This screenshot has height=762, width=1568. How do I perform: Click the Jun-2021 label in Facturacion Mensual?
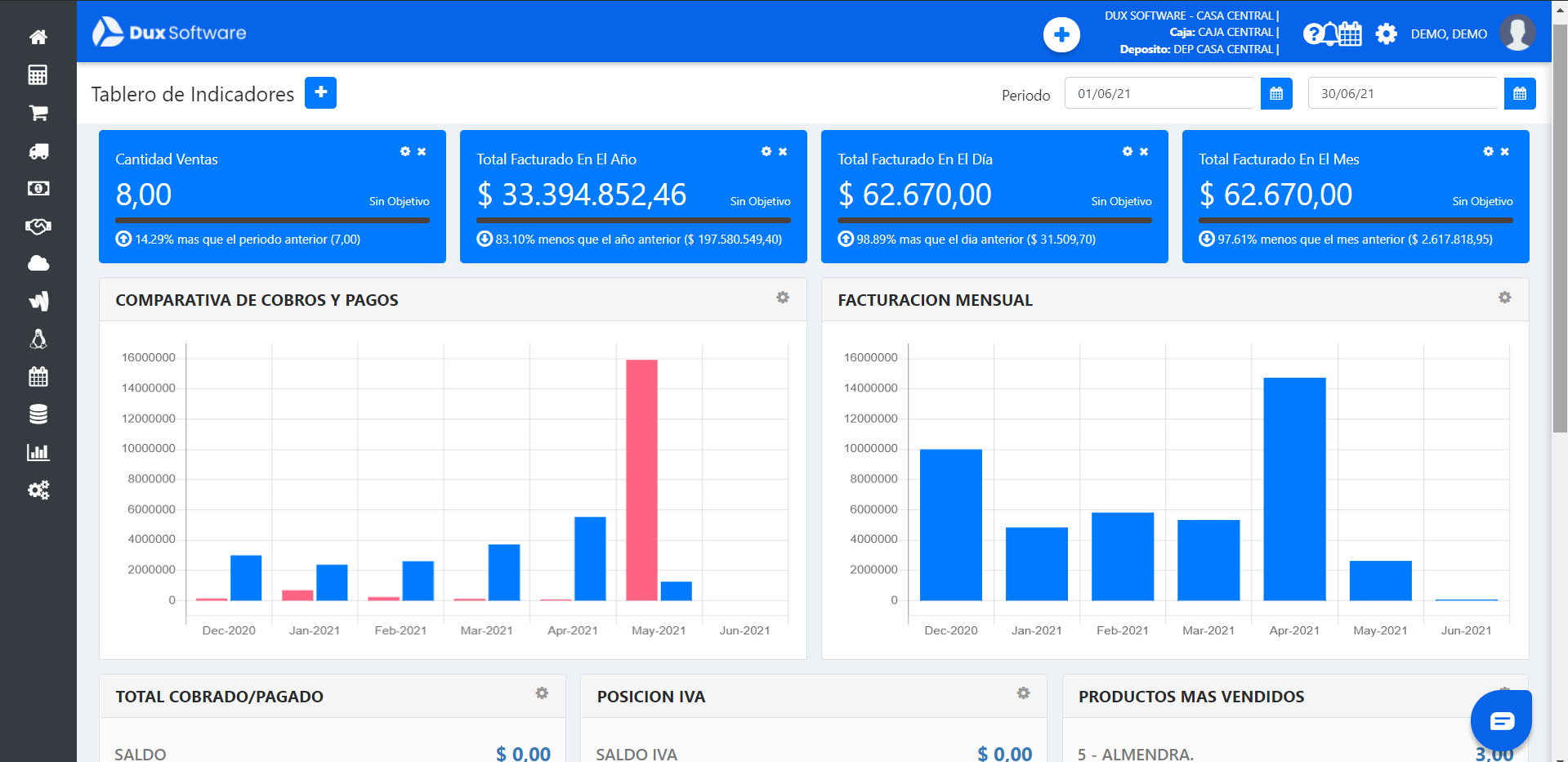pyautogui.click(x=1466, y=630)
